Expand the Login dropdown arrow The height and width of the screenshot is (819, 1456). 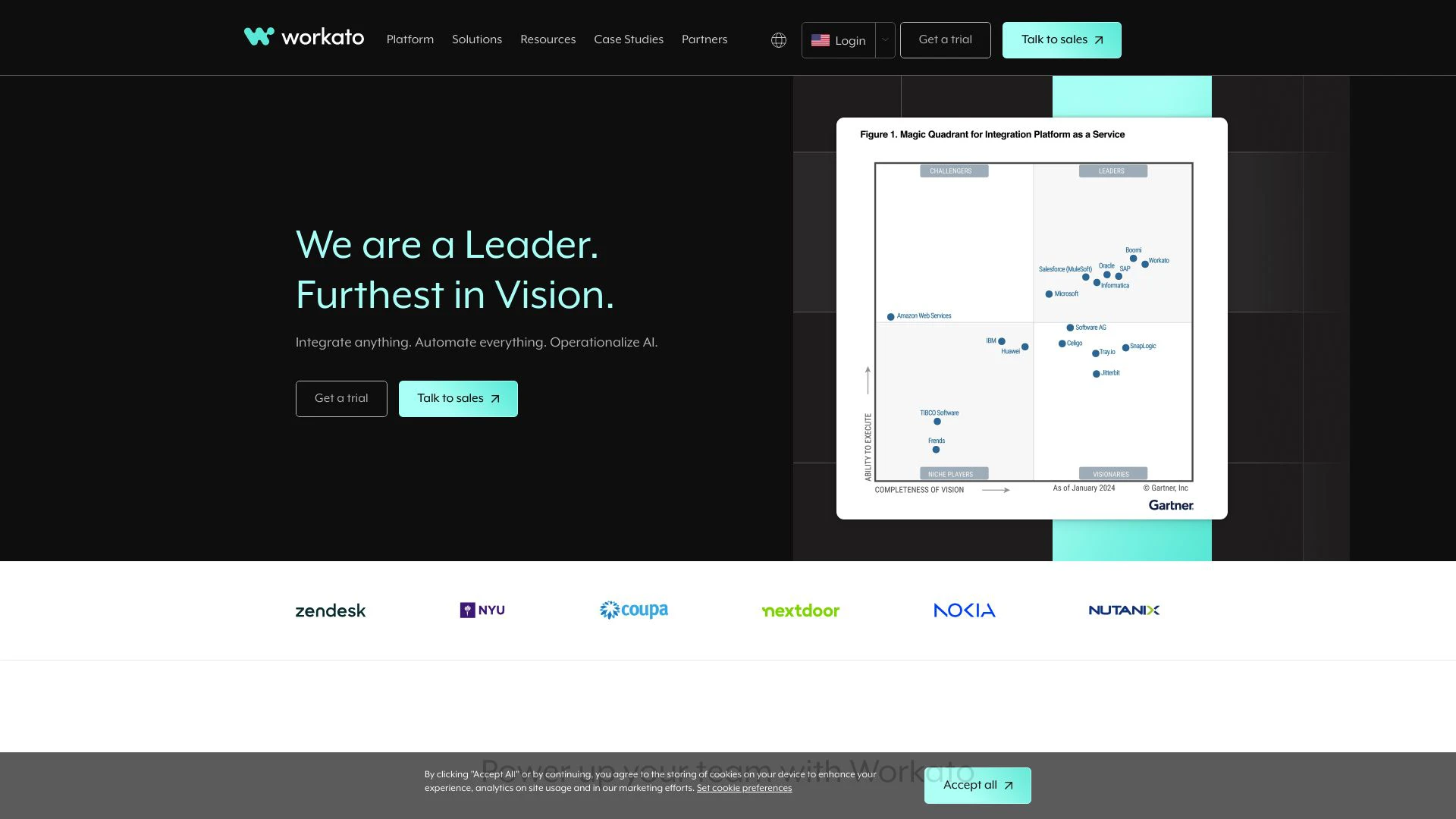pos(884,39)
